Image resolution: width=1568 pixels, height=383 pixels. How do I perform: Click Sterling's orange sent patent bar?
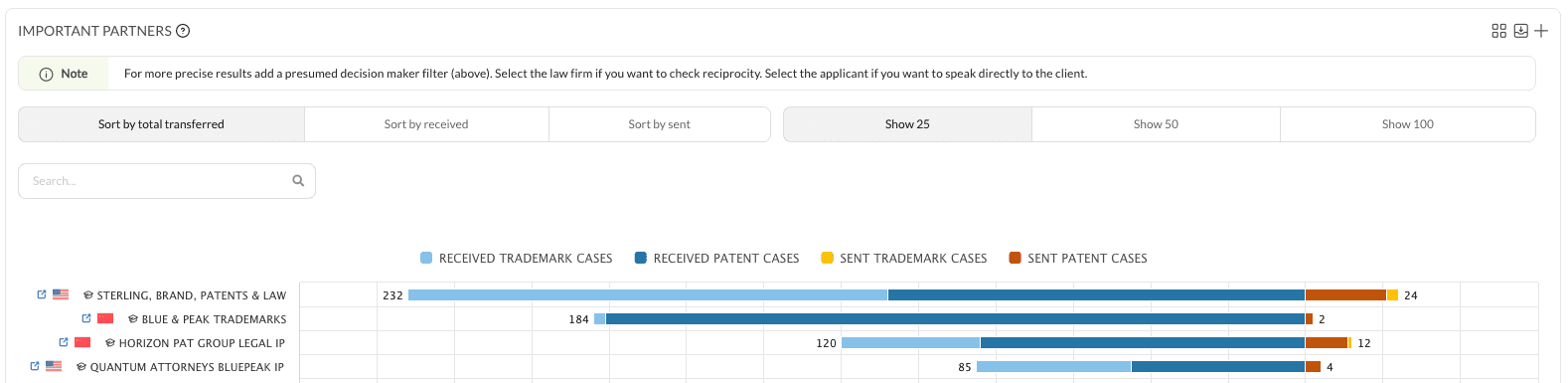click(x=1345, y=294)
